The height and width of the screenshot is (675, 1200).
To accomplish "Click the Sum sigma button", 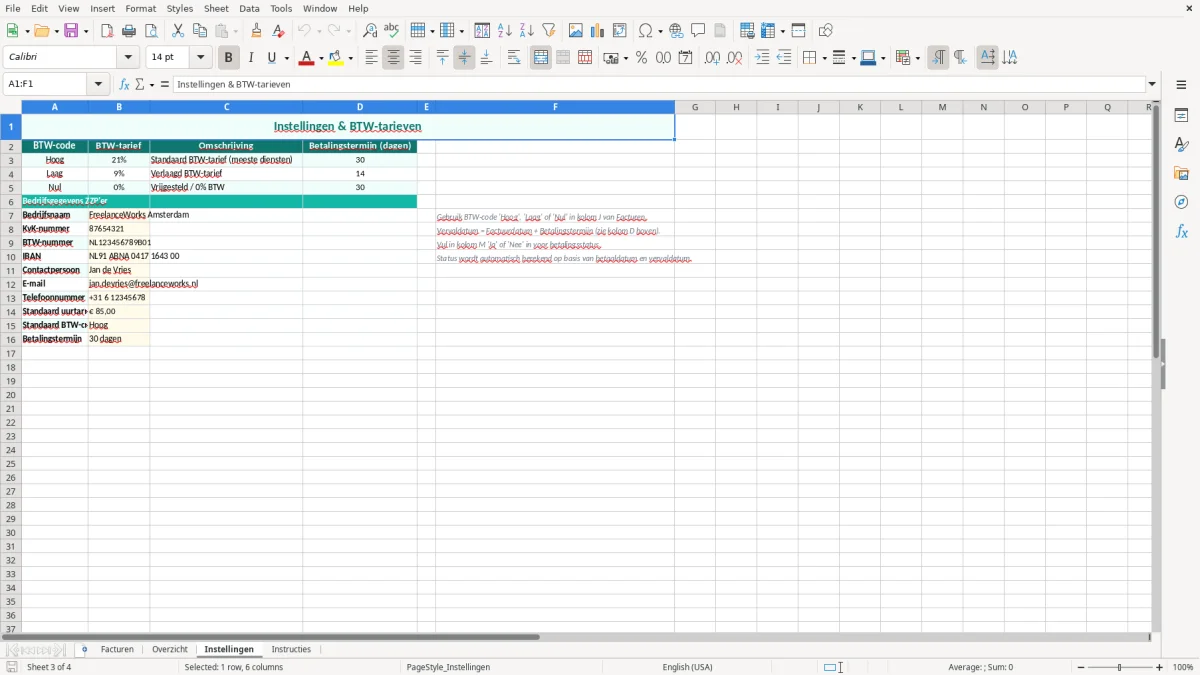I will pos(140,84).
